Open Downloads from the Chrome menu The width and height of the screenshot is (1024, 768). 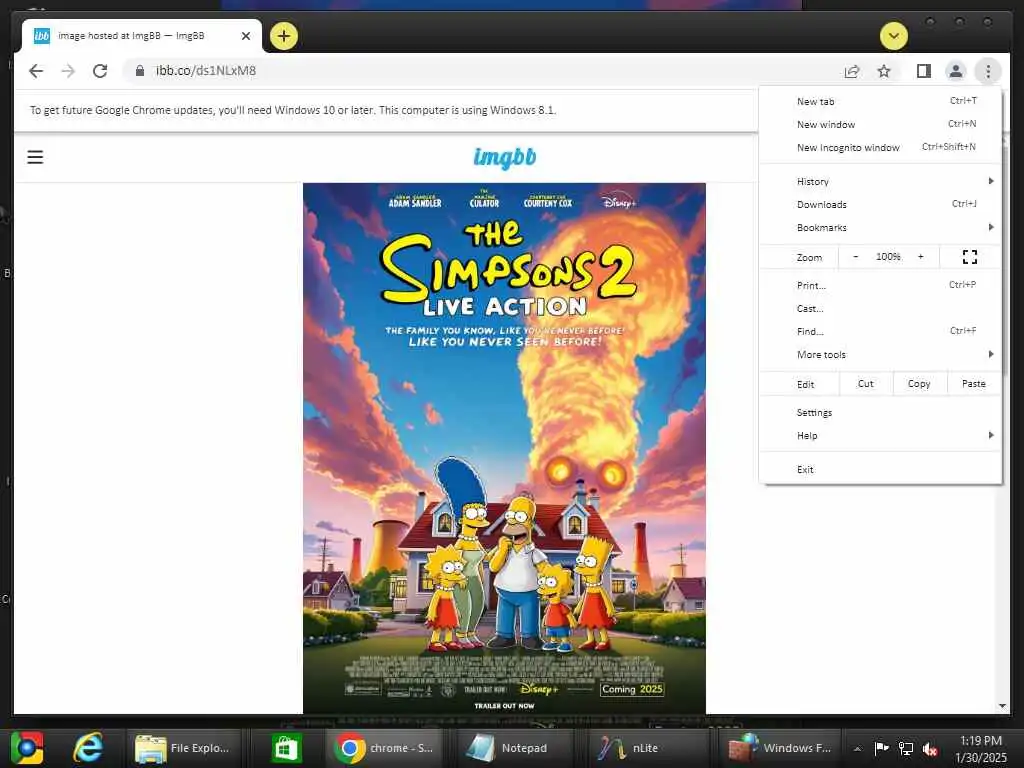click(880, 204)
